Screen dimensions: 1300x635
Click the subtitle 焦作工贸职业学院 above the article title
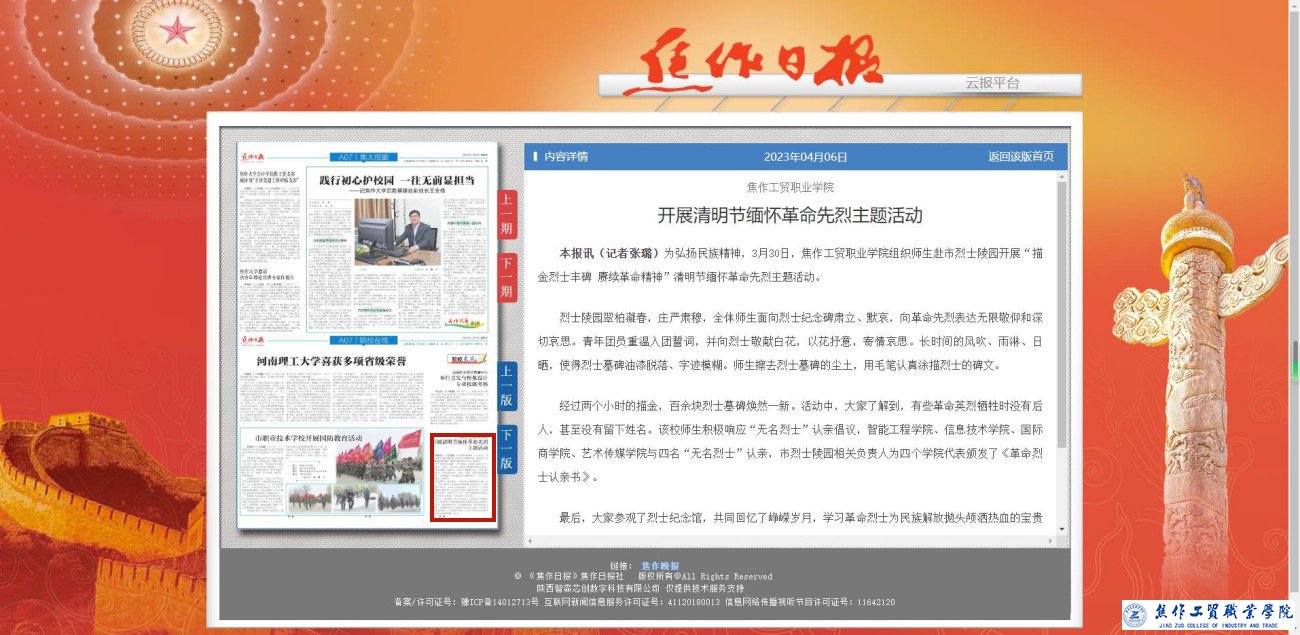tap(790, 187)
